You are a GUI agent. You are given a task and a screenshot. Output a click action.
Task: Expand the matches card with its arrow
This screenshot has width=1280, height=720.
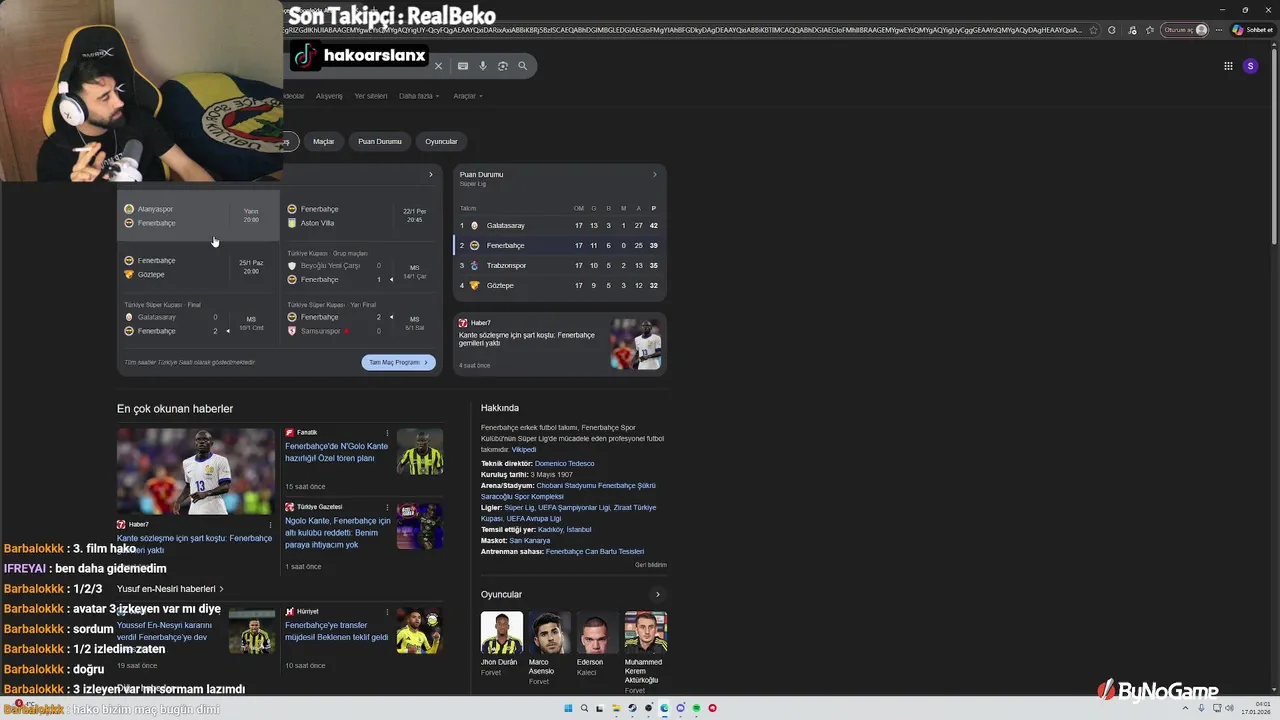pyautogui.click(x=431, y=175)
